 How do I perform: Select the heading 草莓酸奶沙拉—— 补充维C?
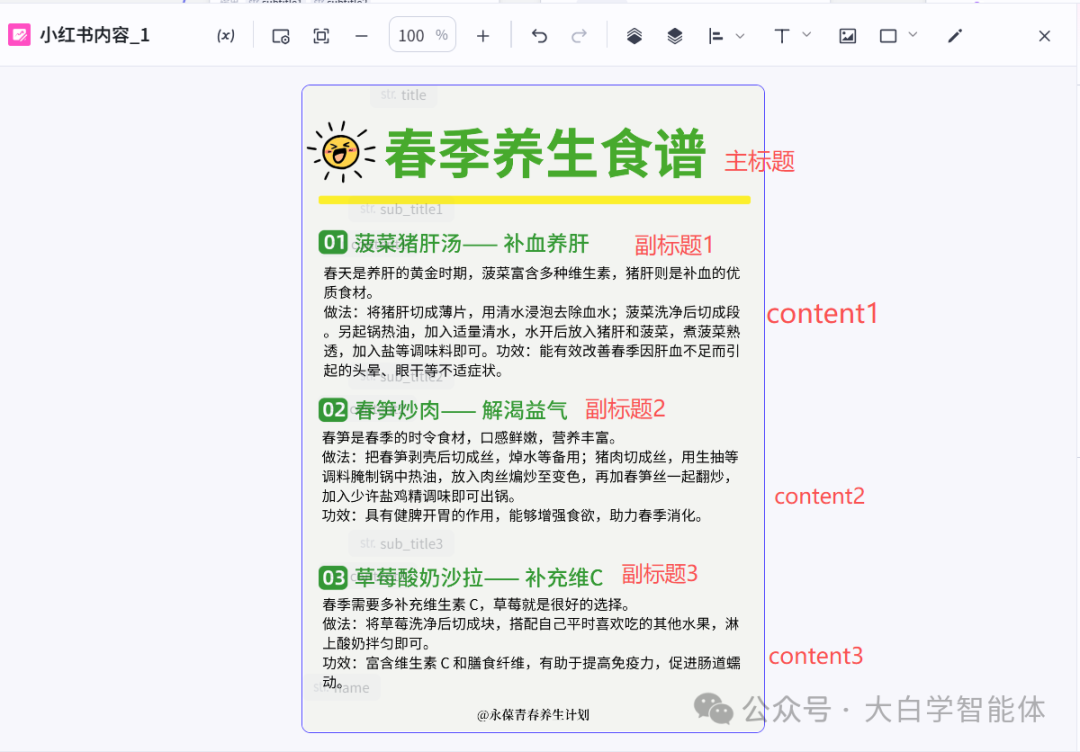(x=479, y=578)
